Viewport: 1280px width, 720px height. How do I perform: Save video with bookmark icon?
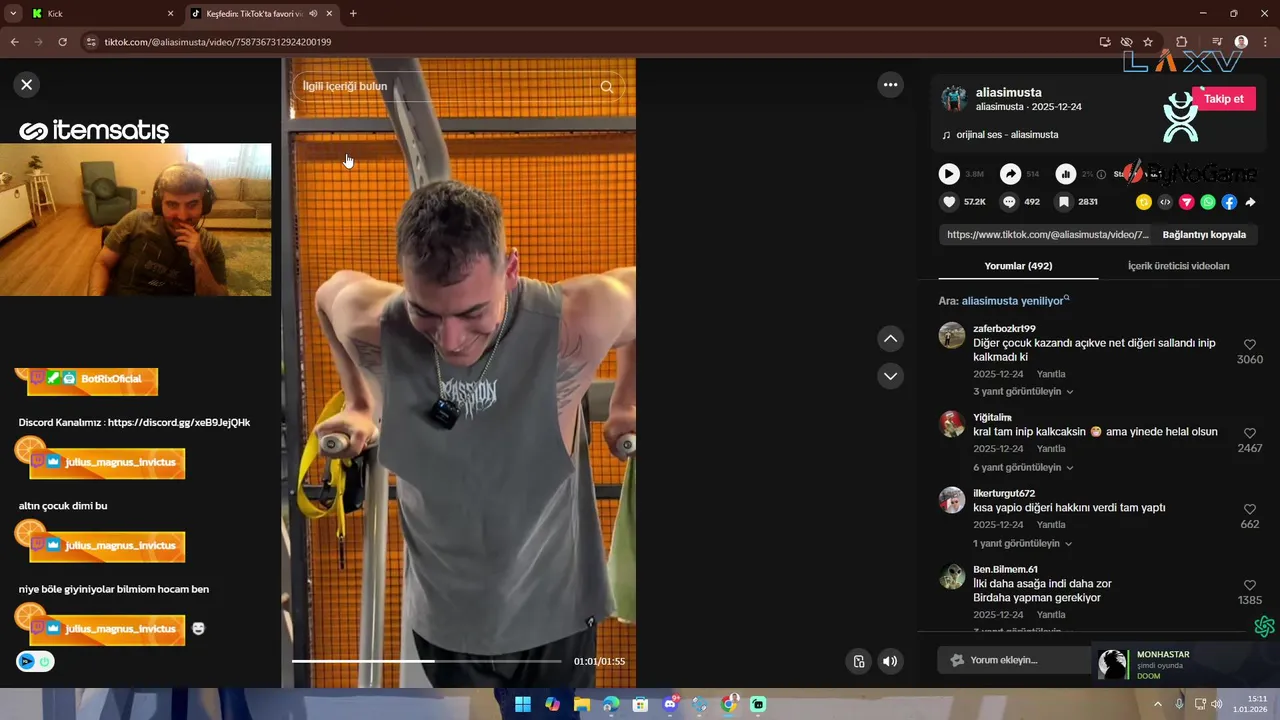pyautogui.click(x=1065, y=202)
